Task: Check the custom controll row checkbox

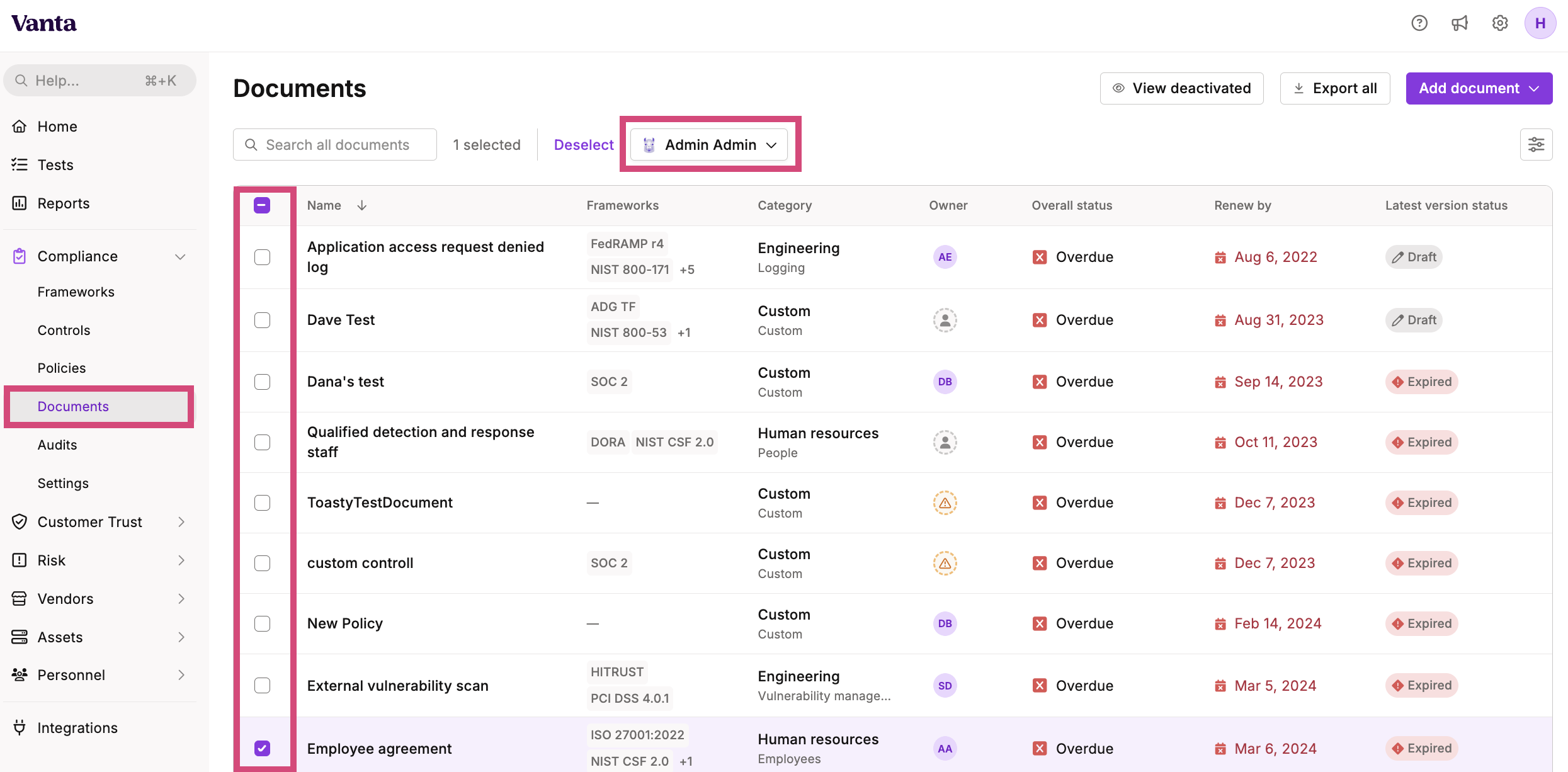Action: pyautogui.click(x=262, y=563)
